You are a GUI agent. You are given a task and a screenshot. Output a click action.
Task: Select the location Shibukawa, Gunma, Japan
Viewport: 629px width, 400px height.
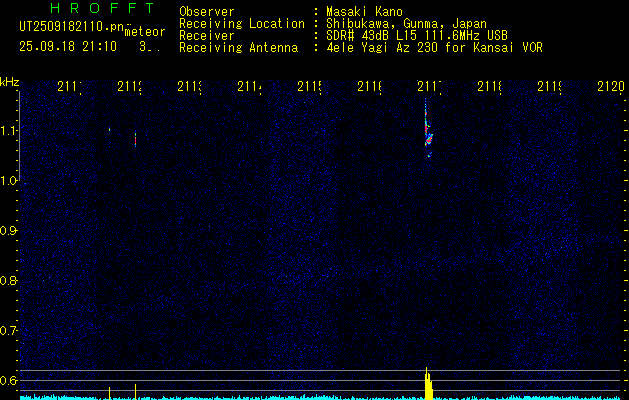click(x=406, y=24)
